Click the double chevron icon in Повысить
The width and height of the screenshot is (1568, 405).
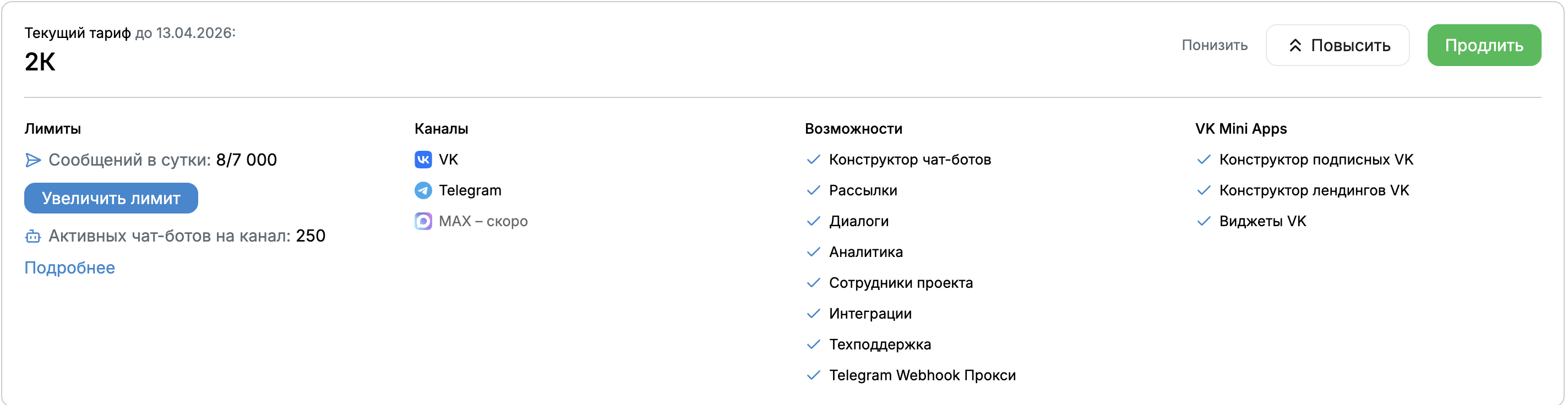1295,46
